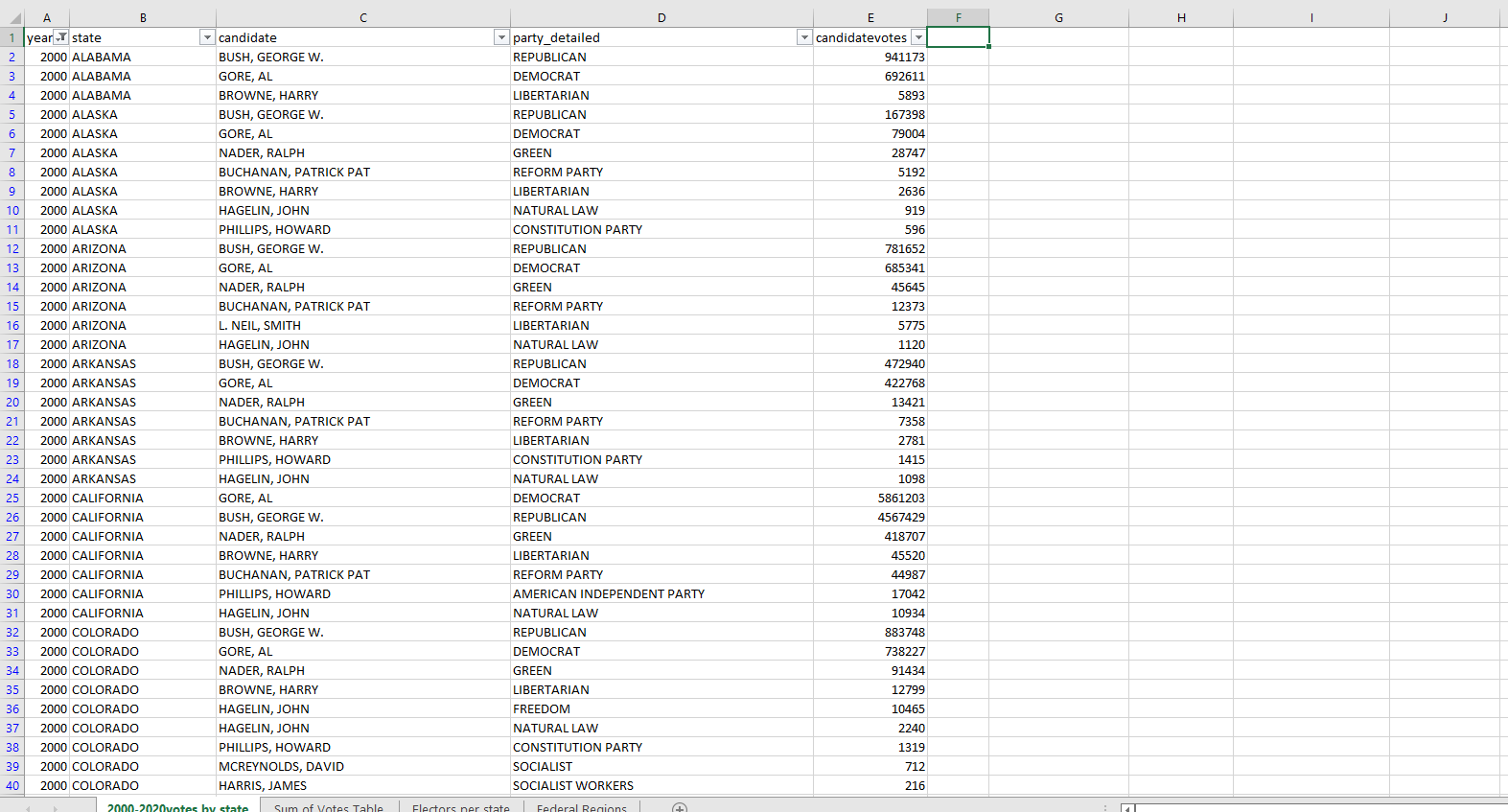Select row 40 header
1508x812 pixels.
click(x=12, y=785)
